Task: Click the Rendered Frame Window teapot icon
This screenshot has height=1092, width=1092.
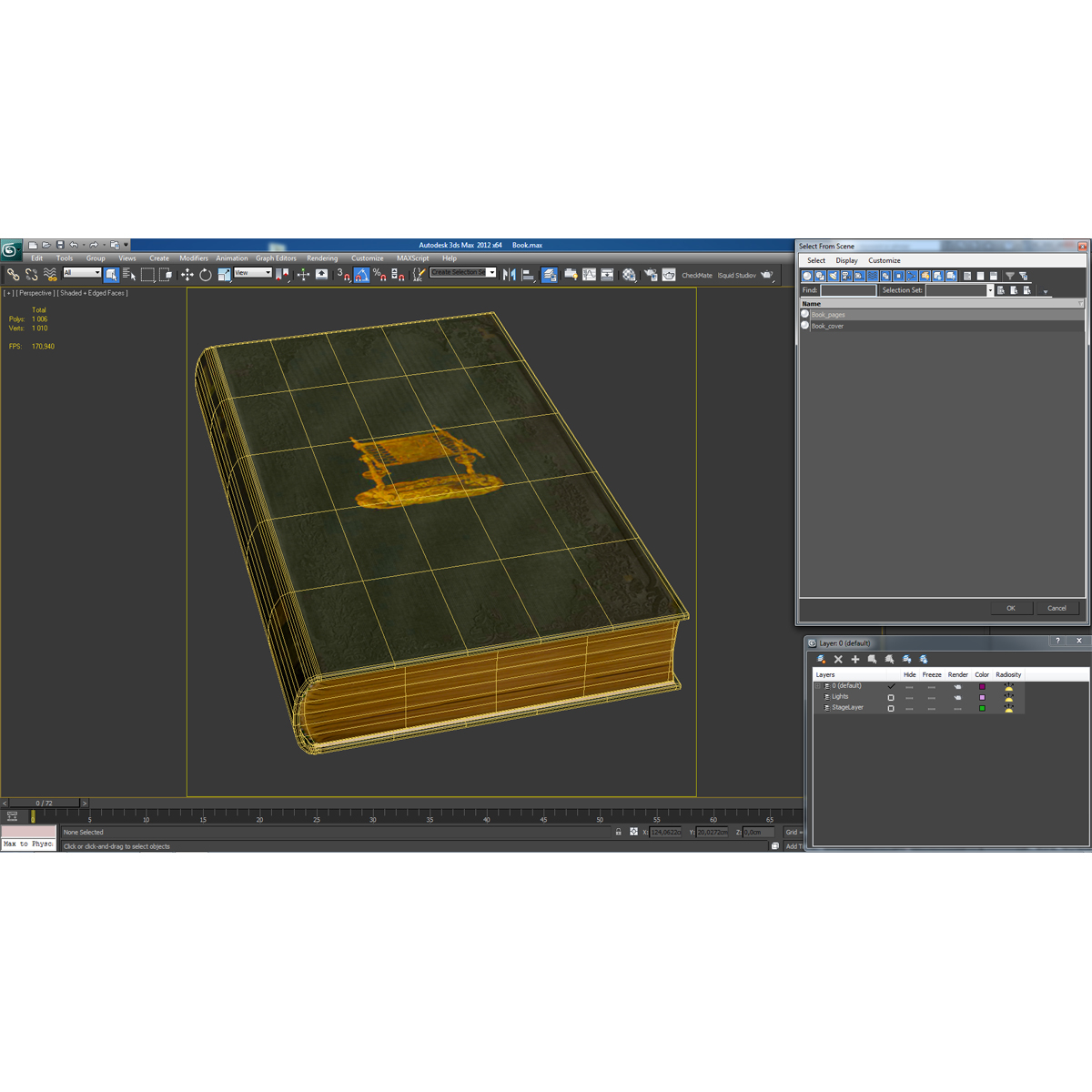Action: tap(669, 274)
